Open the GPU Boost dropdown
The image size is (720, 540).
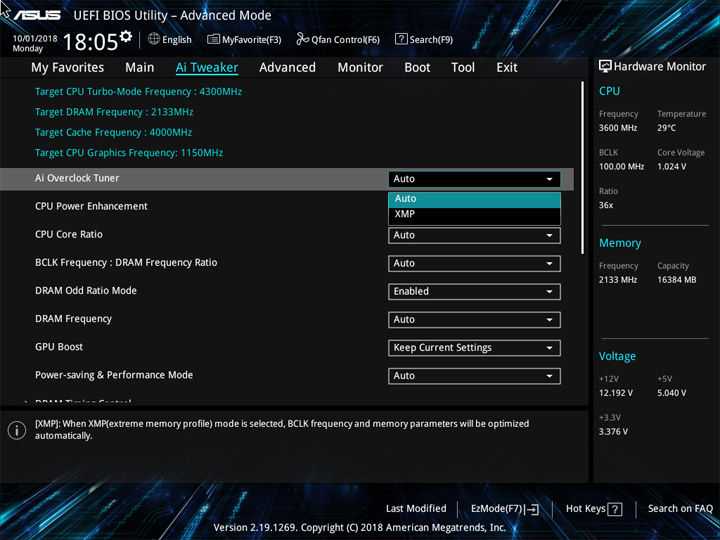click(474, 348)
